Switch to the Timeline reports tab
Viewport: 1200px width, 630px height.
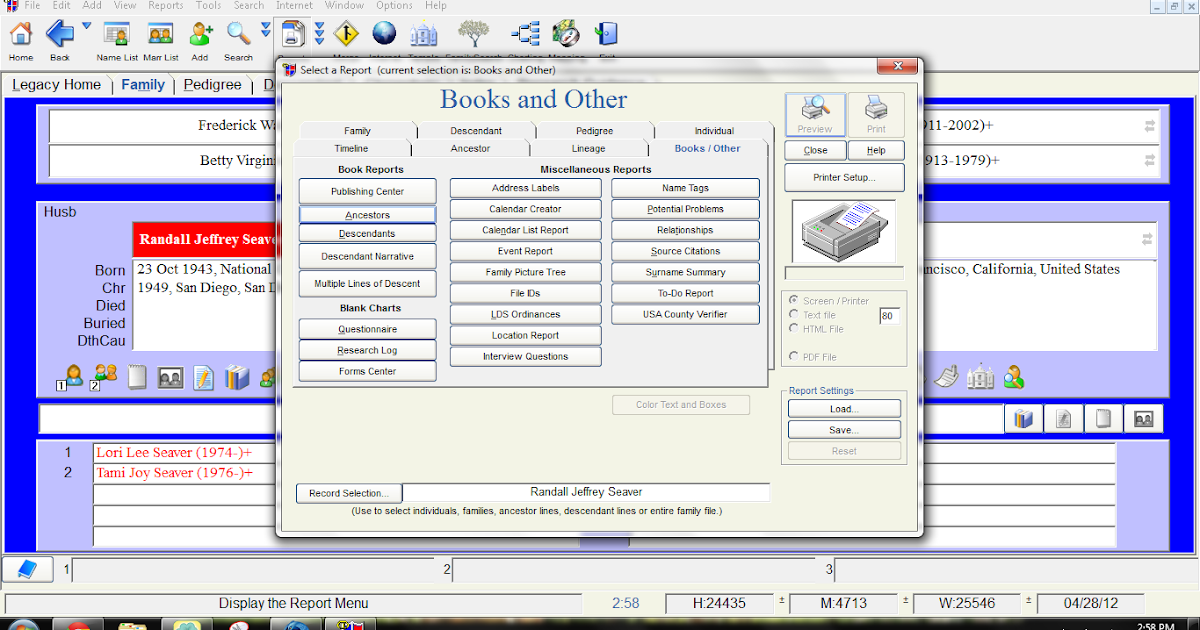click(351, 147)
